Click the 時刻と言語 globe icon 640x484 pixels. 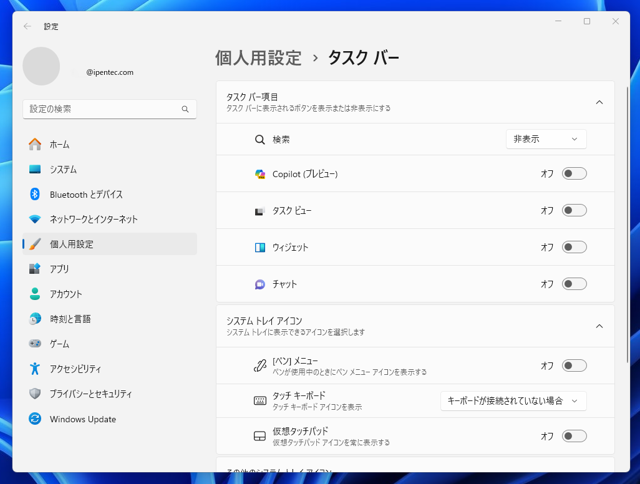tap(35, 319)
